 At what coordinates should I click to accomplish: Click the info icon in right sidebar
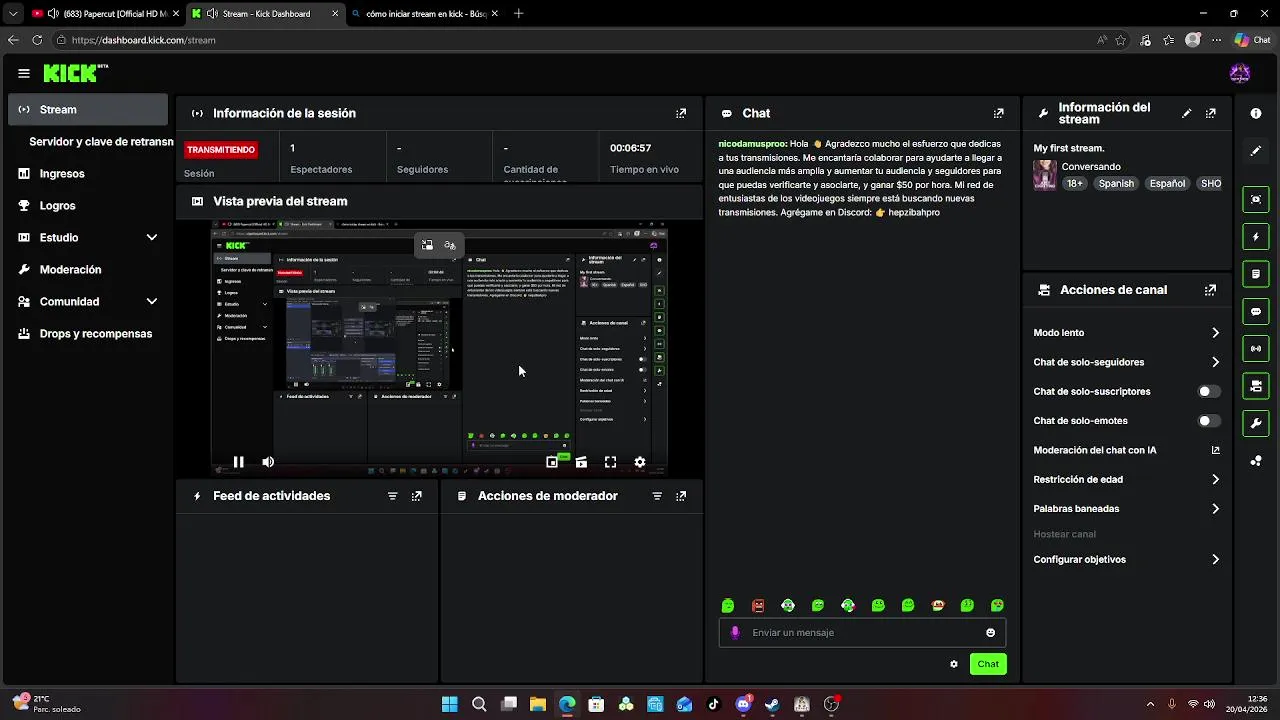(x=1256, y=114)
